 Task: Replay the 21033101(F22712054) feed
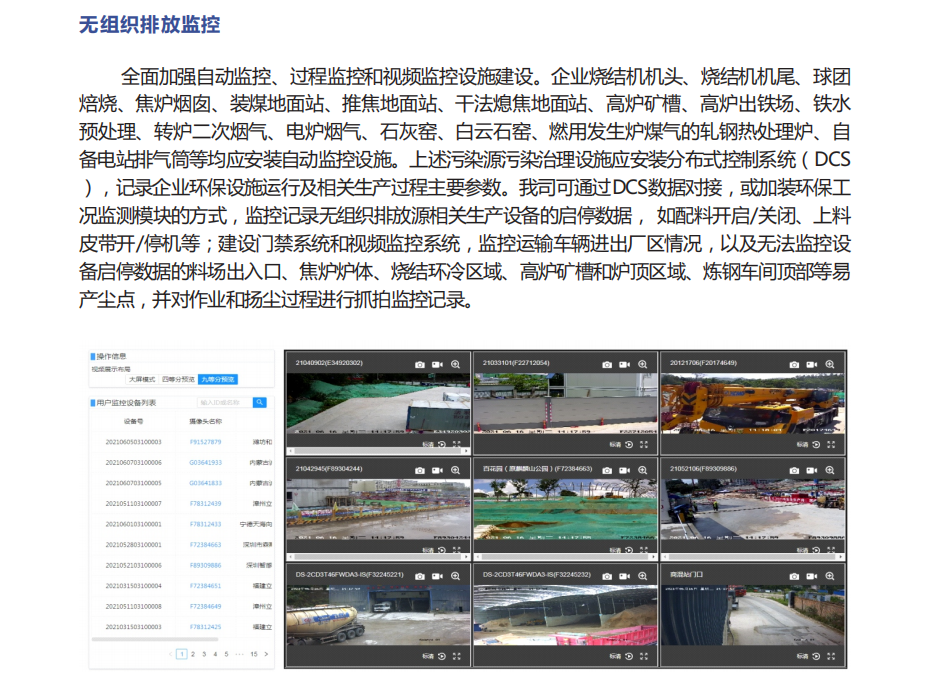click(x=629, y=444)
